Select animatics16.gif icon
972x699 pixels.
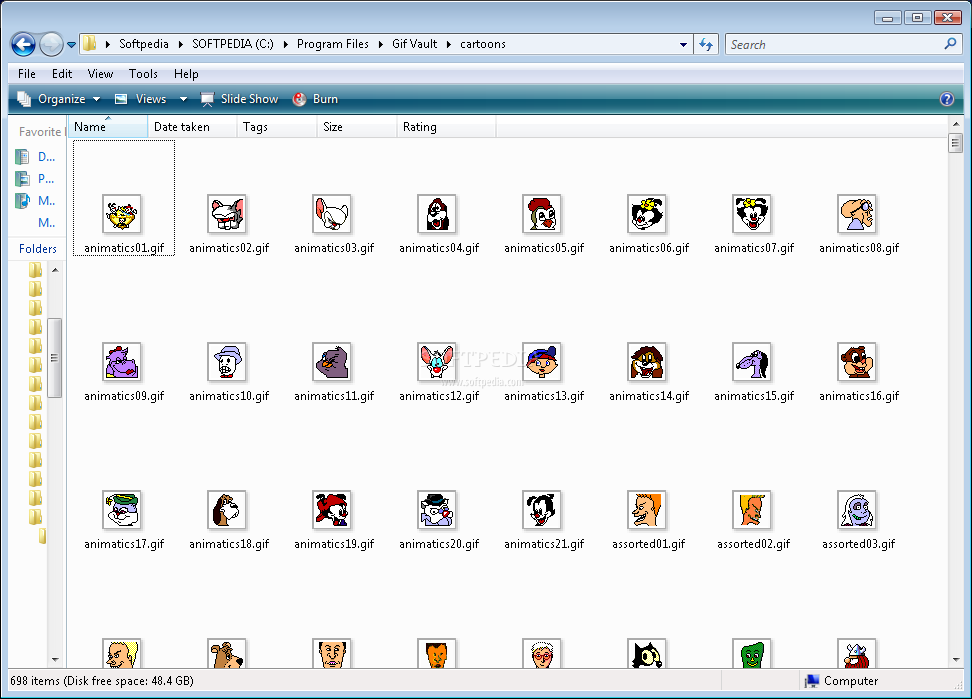[857, 362]
